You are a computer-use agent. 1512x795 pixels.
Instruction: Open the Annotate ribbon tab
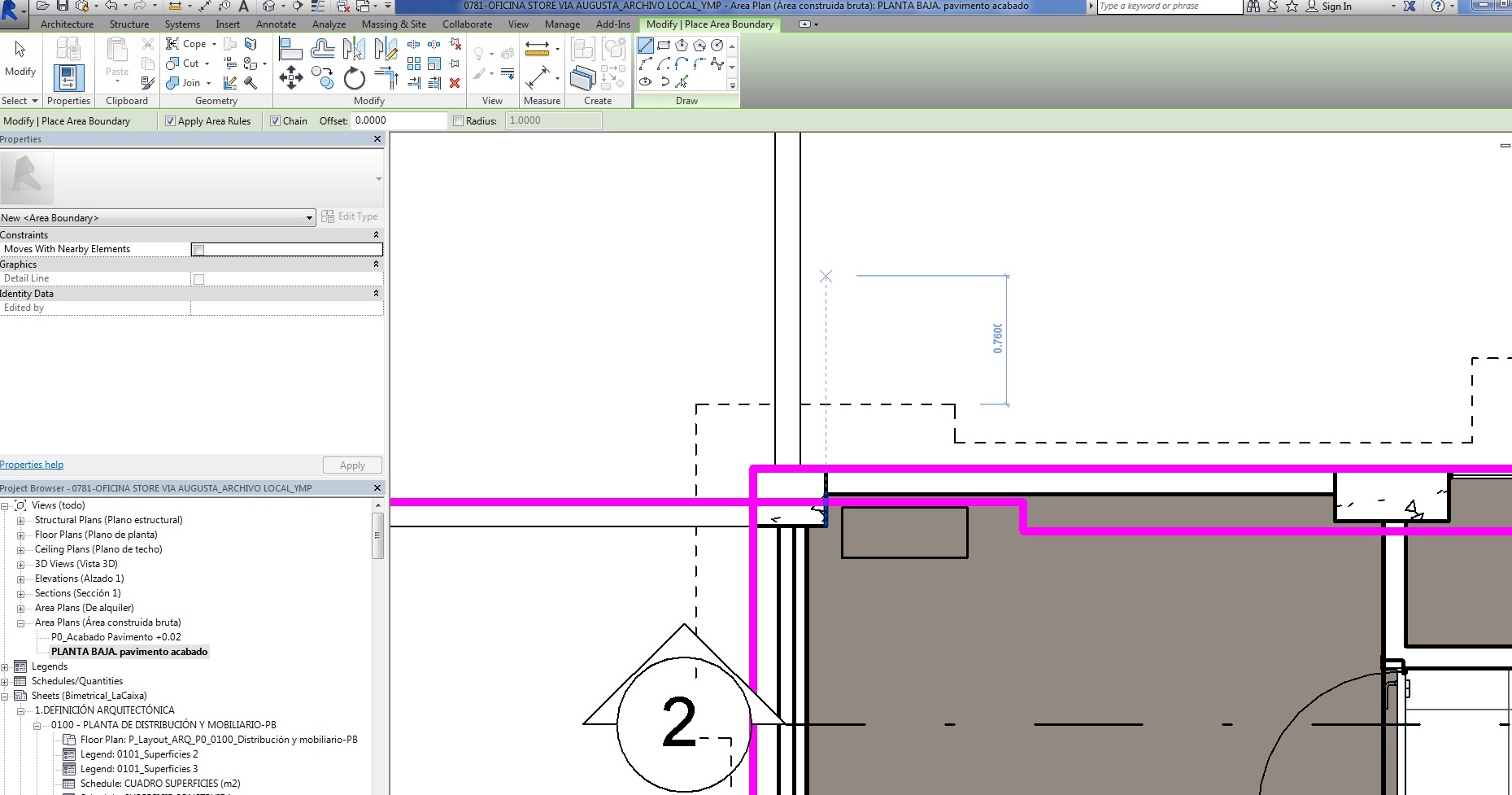(276, 24)
